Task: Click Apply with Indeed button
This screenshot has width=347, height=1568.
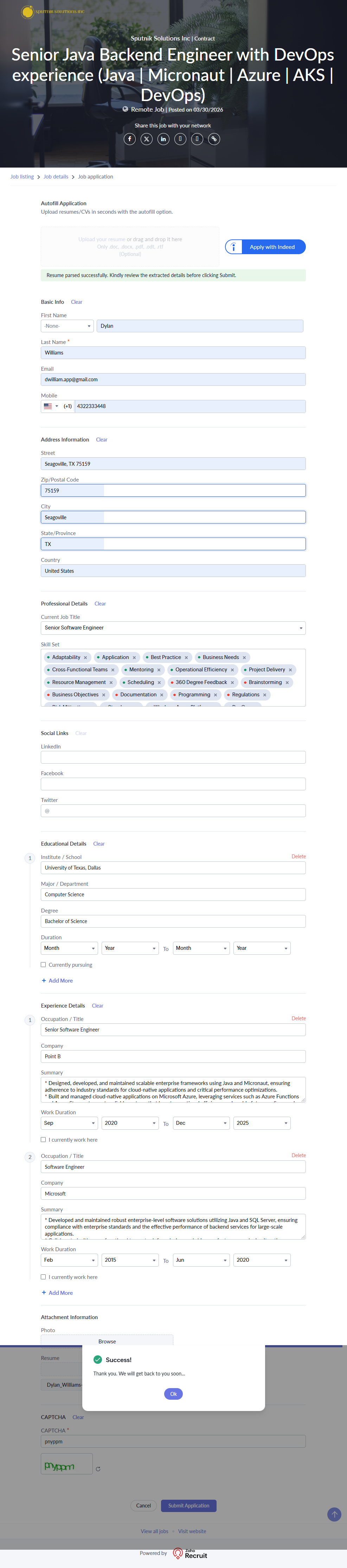Action: point(265,247)
